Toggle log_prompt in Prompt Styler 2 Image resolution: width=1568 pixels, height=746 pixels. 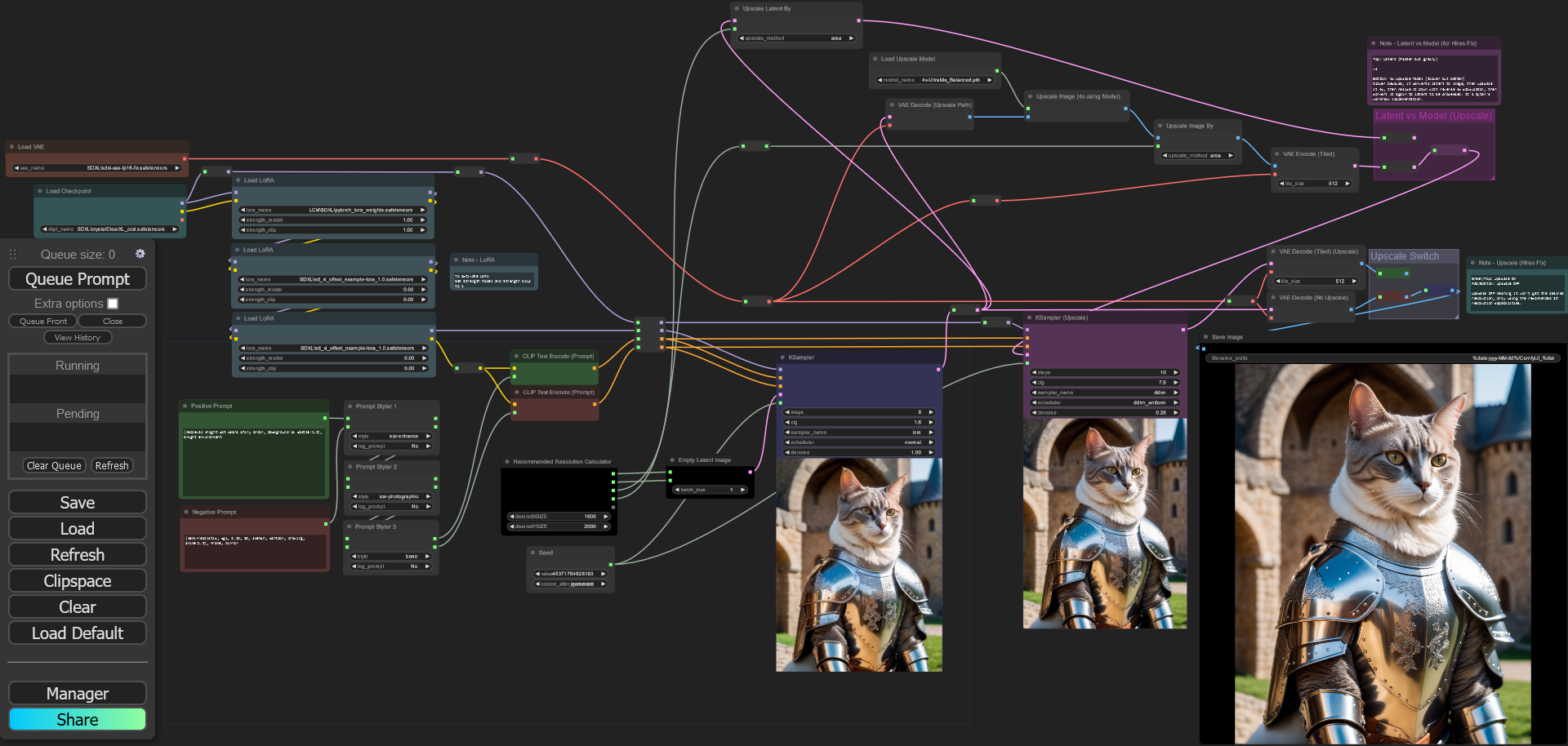click(x=392, y=506)
